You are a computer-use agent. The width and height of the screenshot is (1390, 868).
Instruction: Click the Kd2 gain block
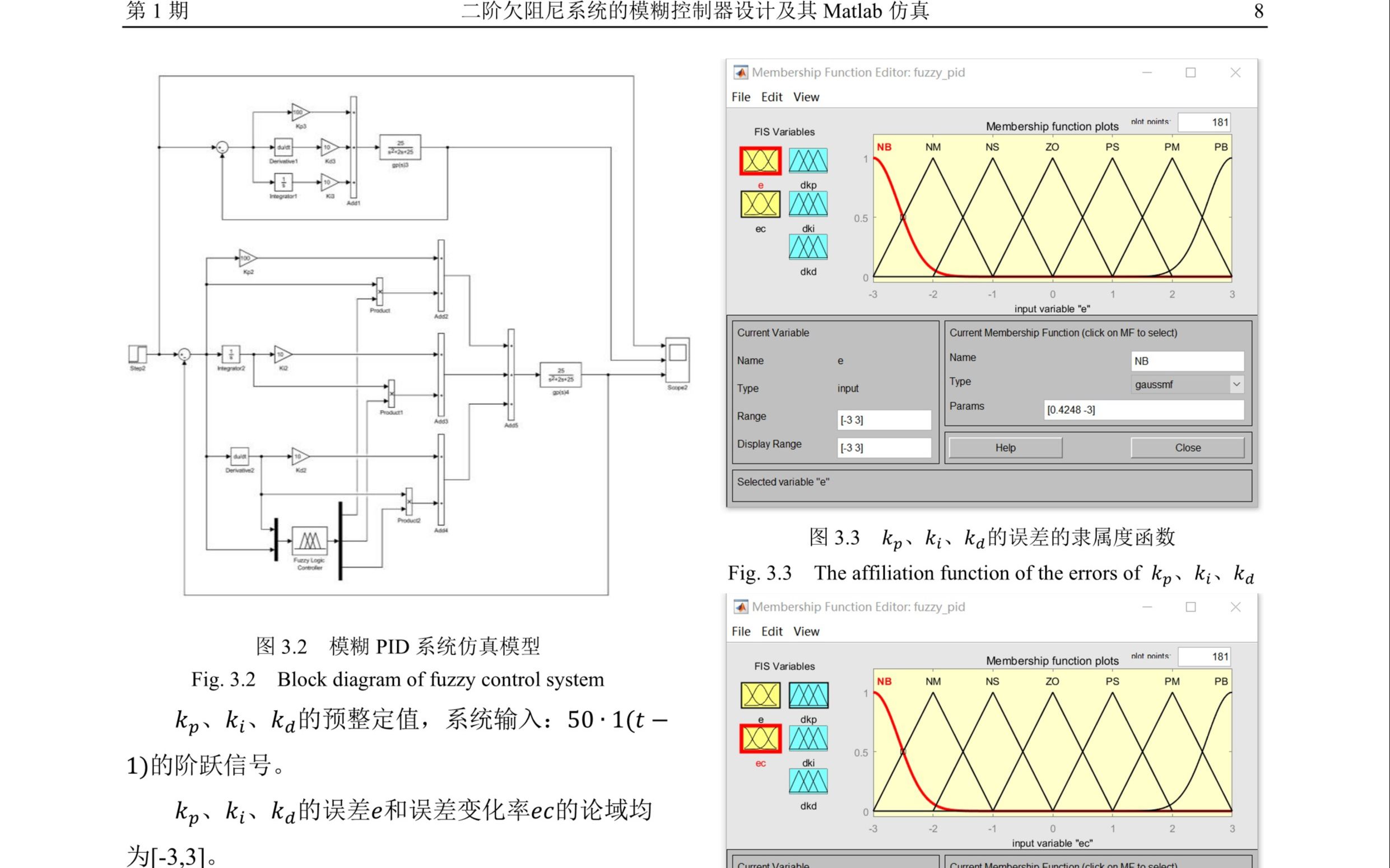300,456
